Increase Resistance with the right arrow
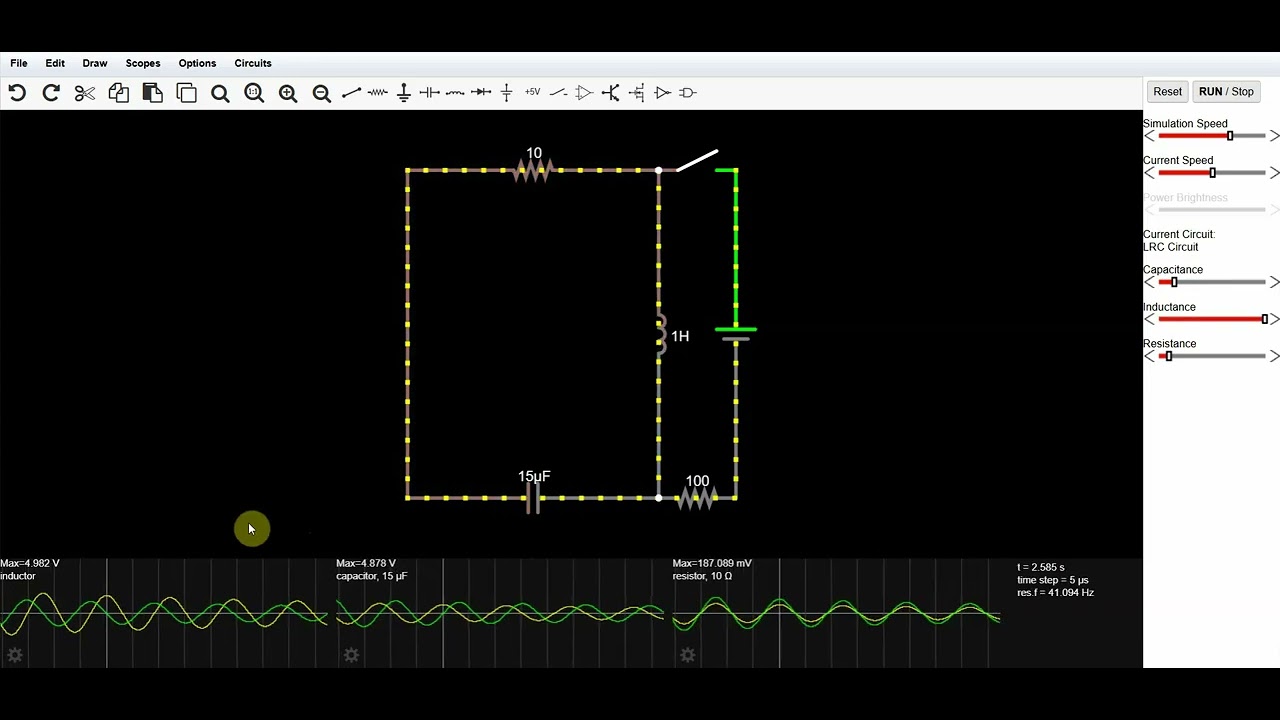 [1274, 356]
